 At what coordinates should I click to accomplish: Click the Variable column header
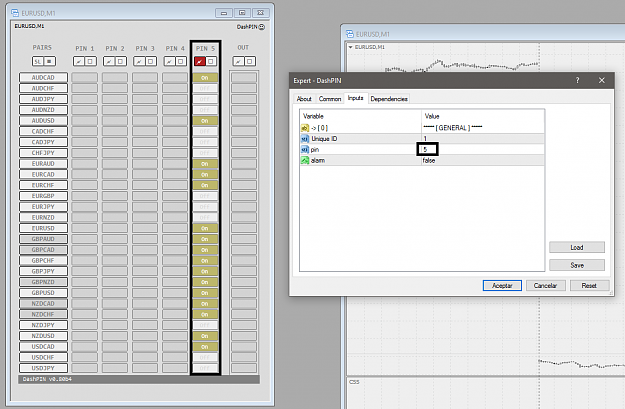[x=360, y=116]
